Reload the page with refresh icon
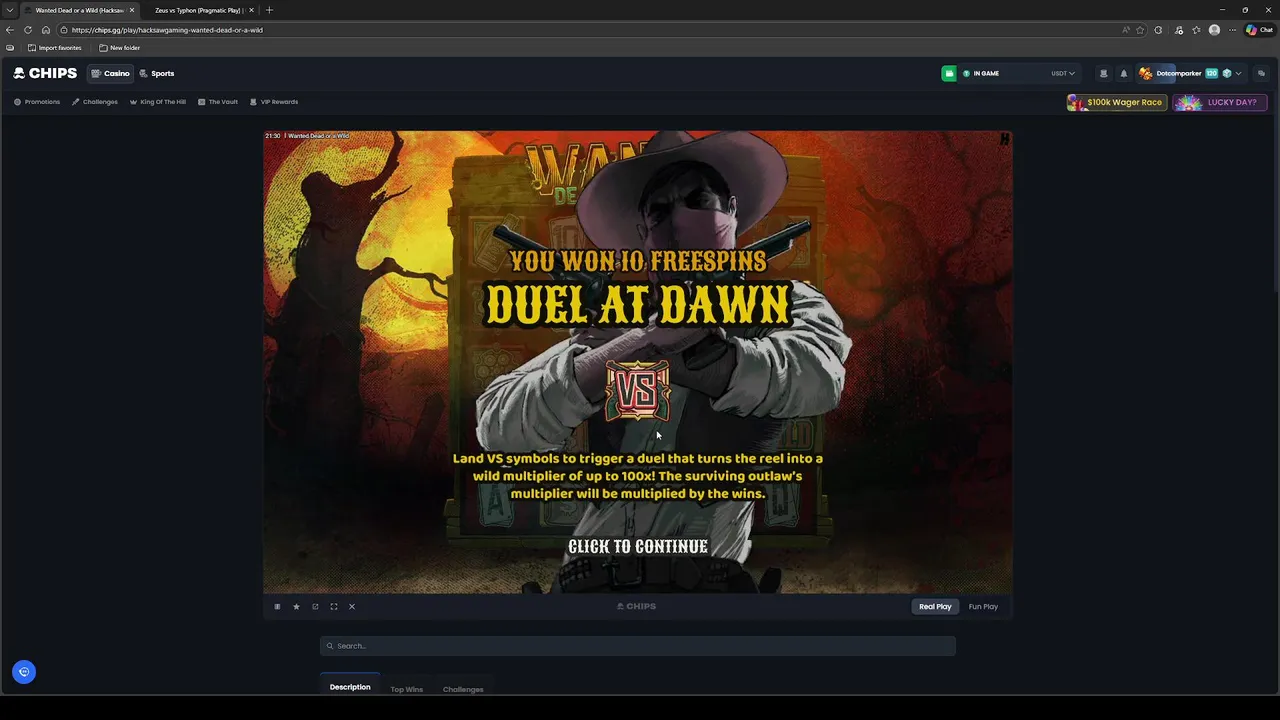Viewport: 1280px width, 720px height. (x=28, y=30)
